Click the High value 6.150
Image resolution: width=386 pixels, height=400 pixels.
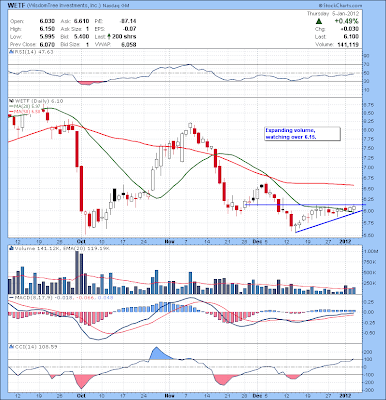pos(47,29)
